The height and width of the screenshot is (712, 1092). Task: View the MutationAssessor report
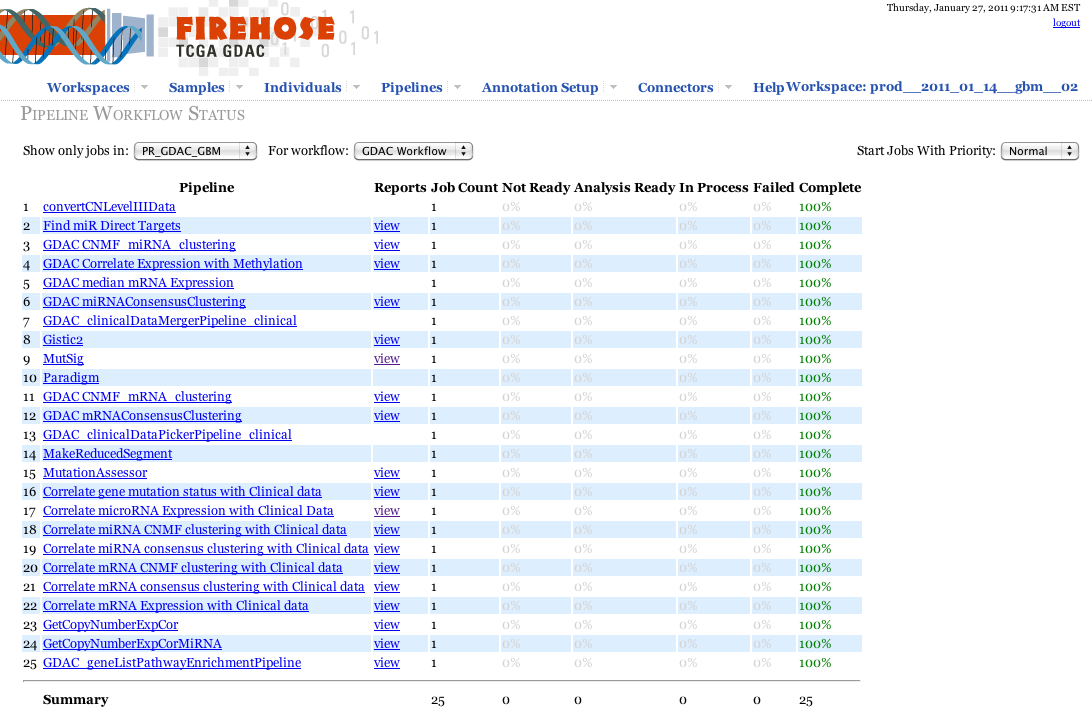pos(386,473)
